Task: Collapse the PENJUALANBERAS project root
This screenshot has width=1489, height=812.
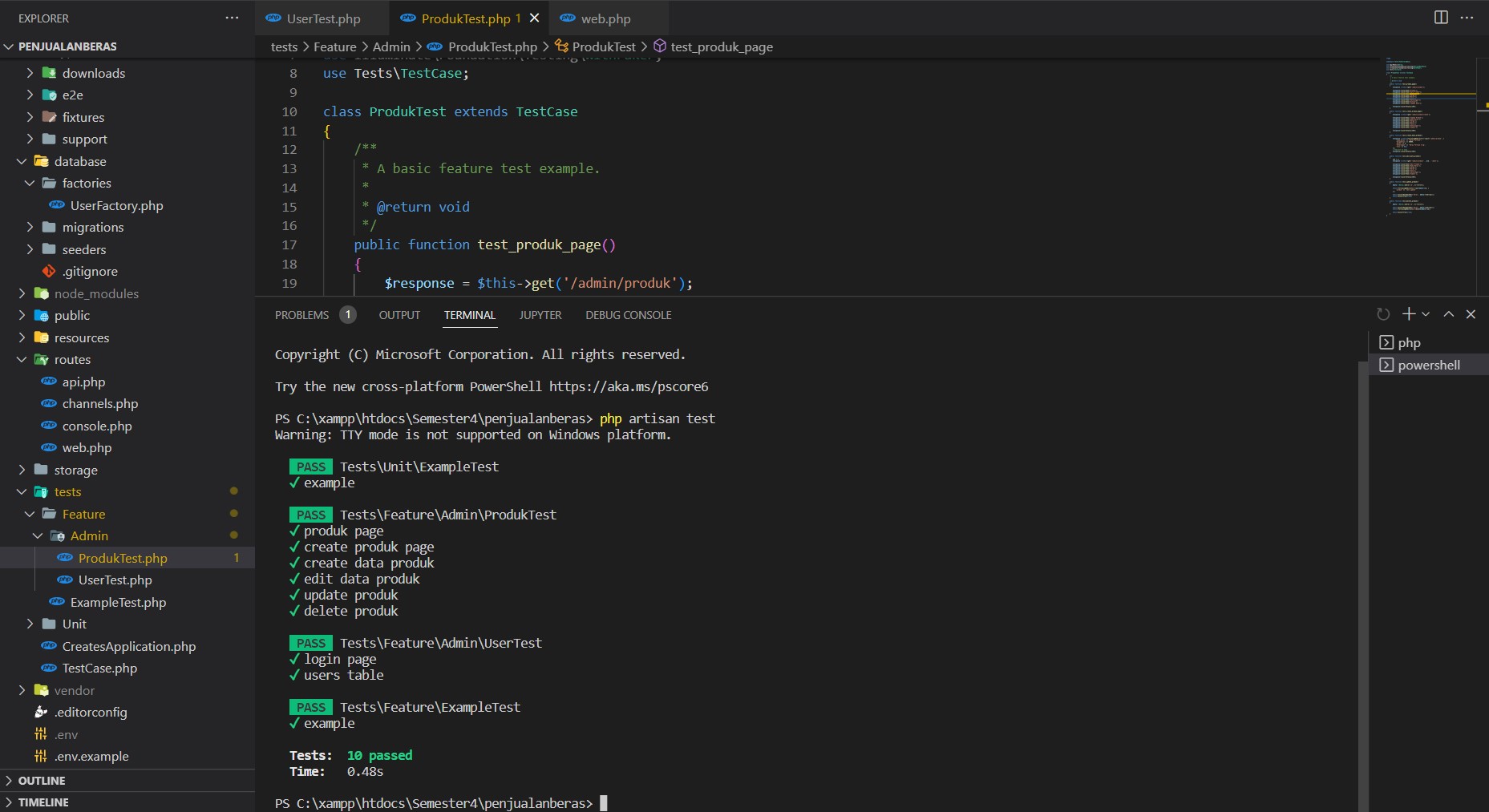Action: pyautogui.click(x=9, y=46)
